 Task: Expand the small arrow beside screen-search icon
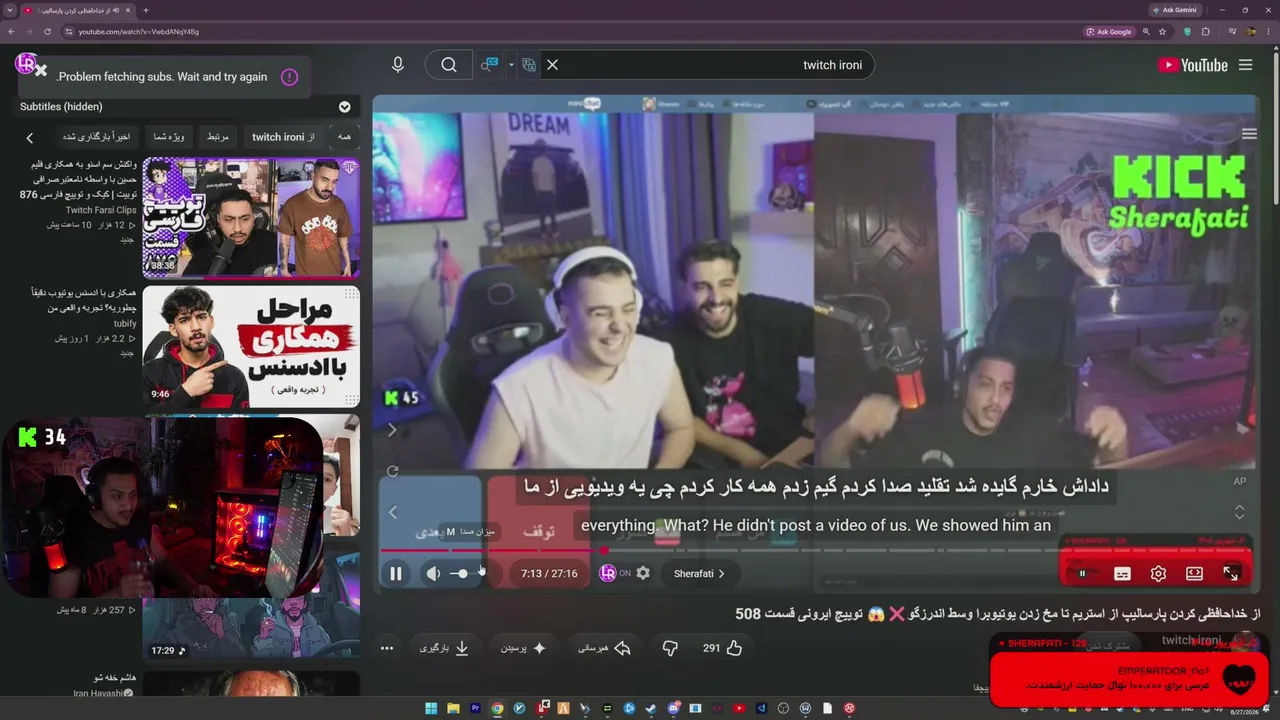click(x=511, y=65)
